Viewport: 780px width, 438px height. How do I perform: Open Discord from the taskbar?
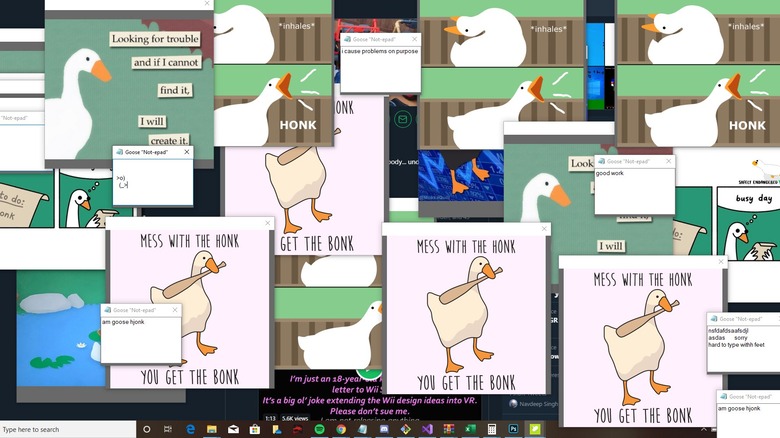pyautogui.click(x=384, y=429)
